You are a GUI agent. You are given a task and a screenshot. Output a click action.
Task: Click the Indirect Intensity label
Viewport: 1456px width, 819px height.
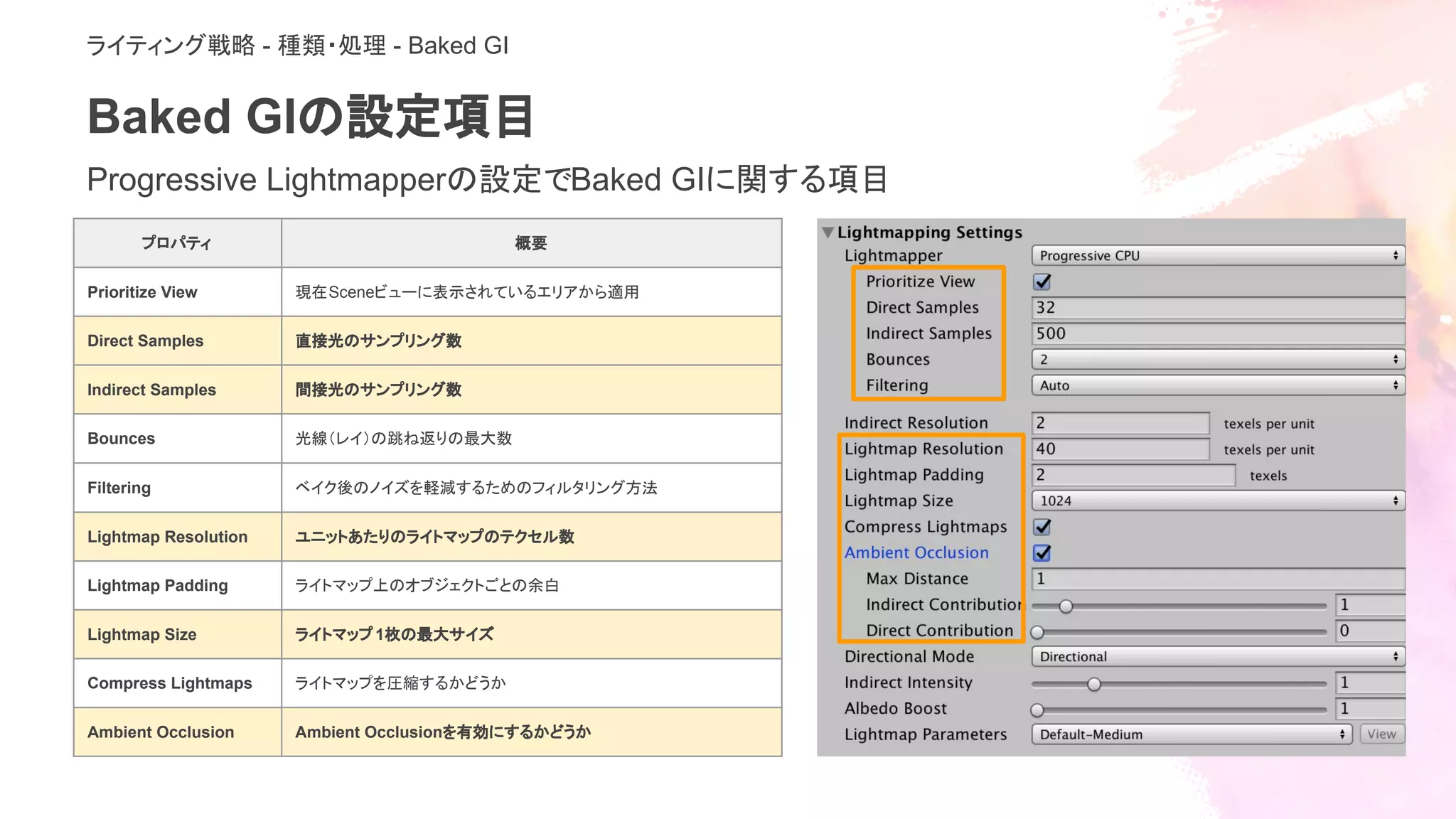(x=908, y=682)
